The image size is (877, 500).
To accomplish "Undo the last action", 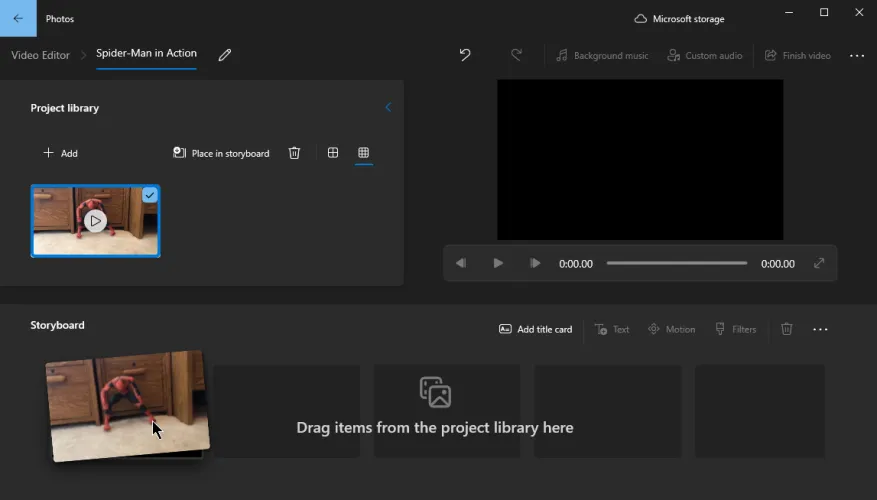I will 465,55.
